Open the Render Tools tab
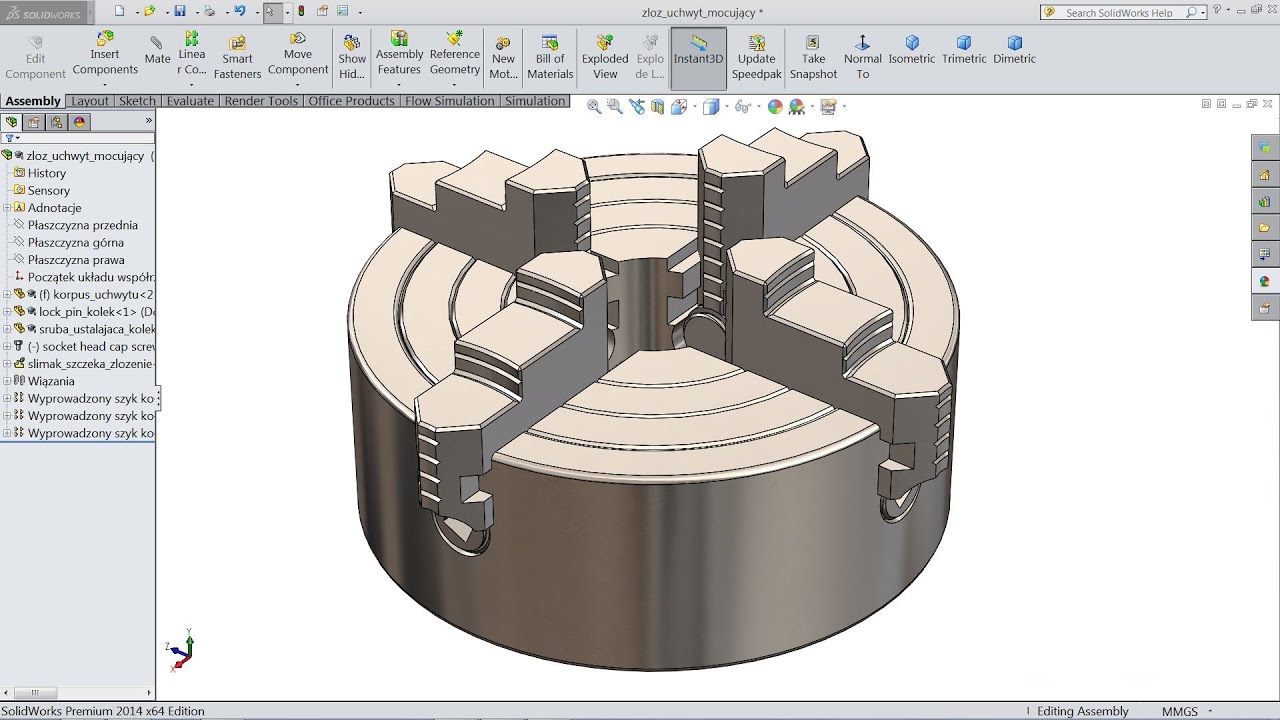The image size is (1280, 720). pyautogui.click(x=261, y=101)
